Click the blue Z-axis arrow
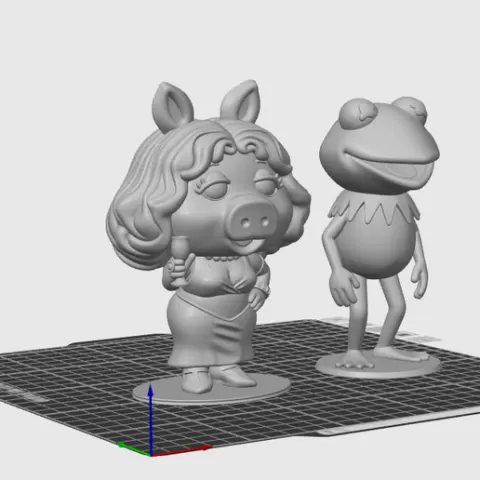This screenshot has width=480, height=480. [x=151, y=420]
